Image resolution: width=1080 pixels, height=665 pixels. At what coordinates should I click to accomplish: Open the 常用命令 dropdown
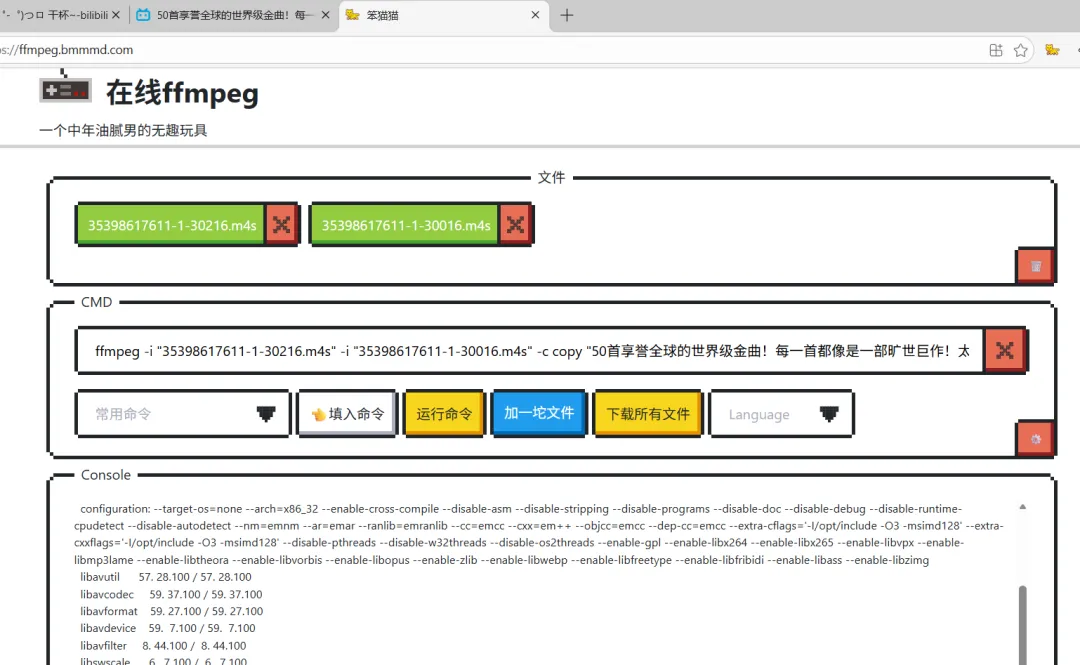[183, 414]
